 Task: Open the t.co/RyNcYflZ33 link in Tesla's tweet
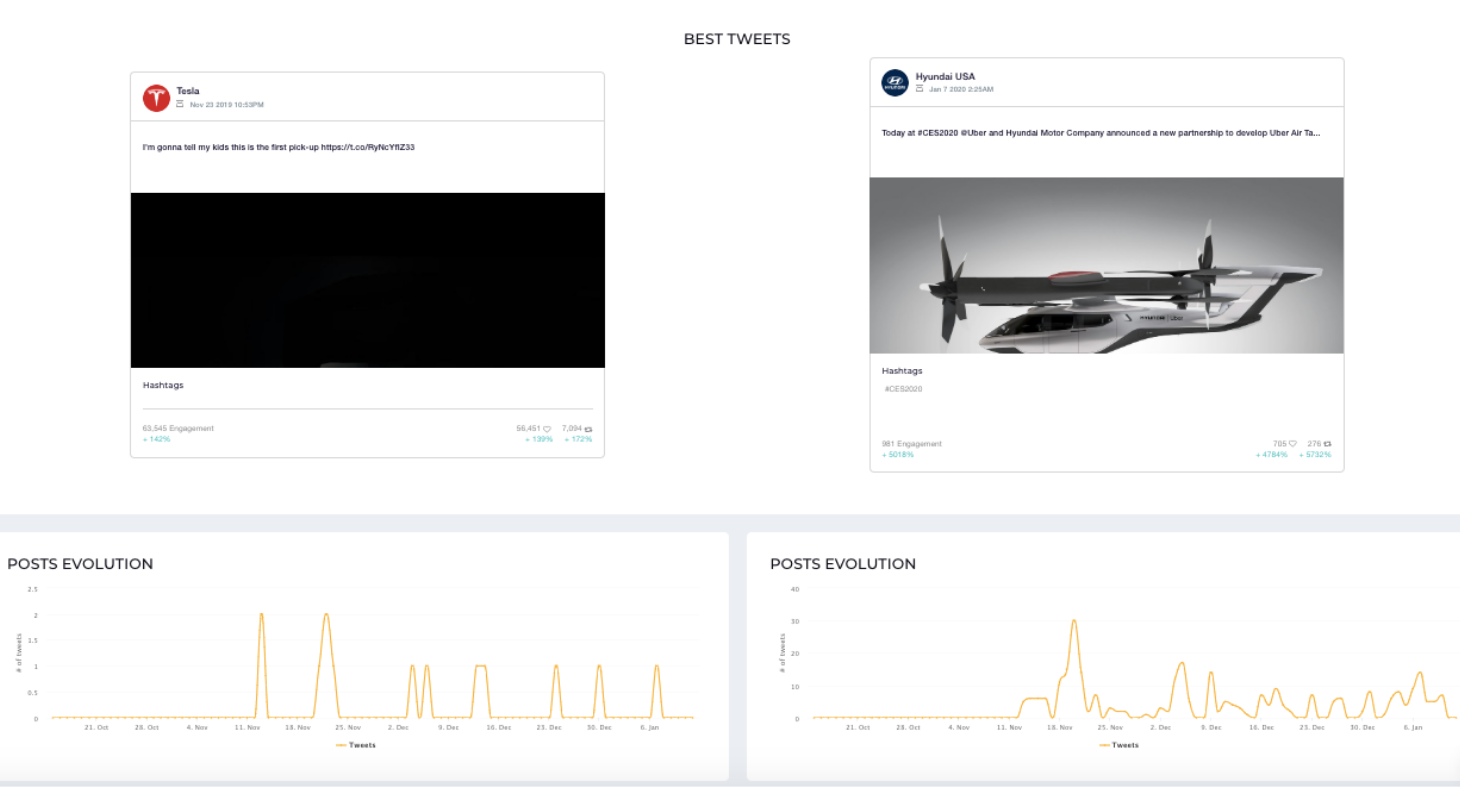click(x=368, y=147)
